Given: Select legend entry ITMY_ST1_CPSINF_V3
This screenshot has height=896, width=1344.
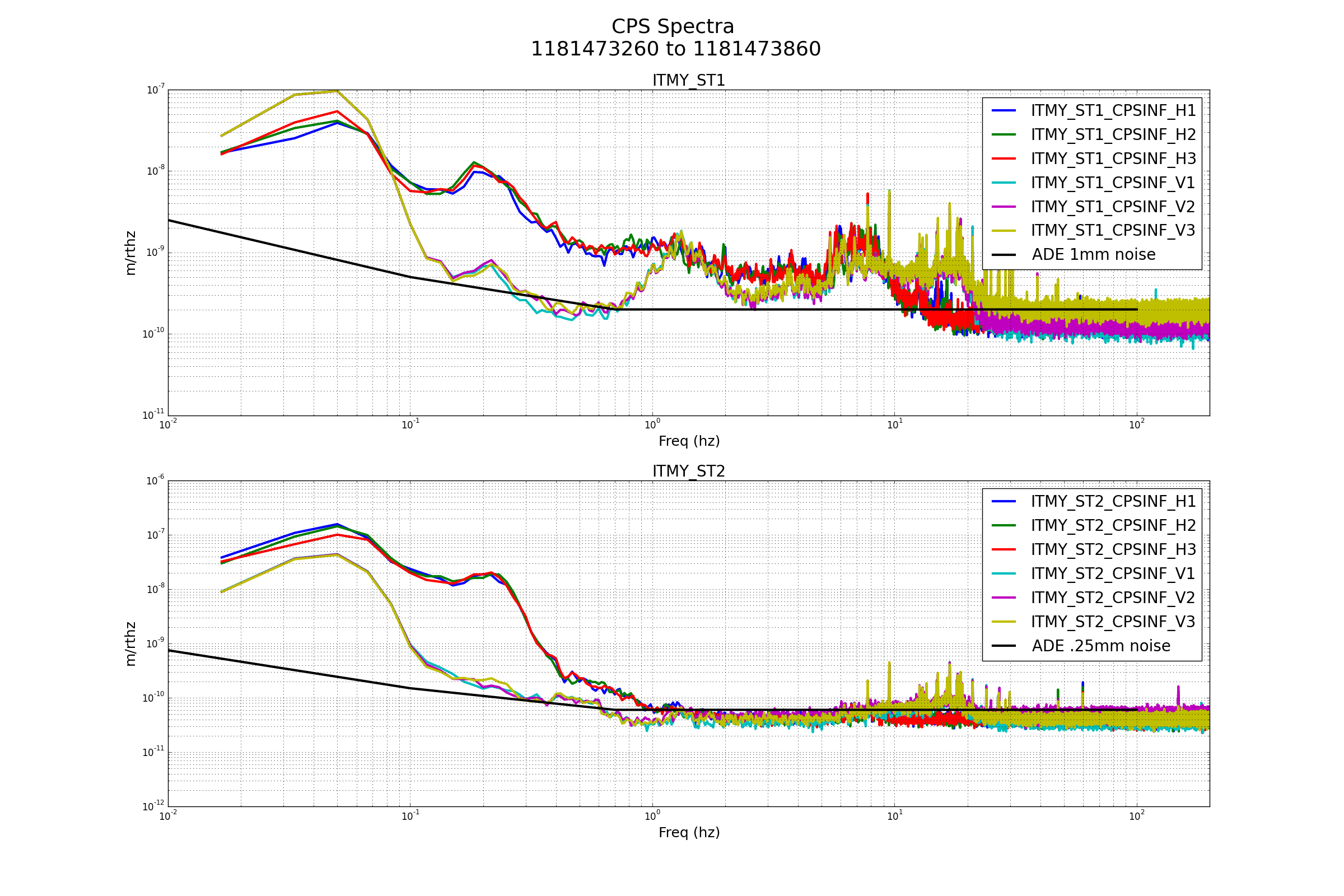Looking at the screenshot, I should [x=1093, y=230].
